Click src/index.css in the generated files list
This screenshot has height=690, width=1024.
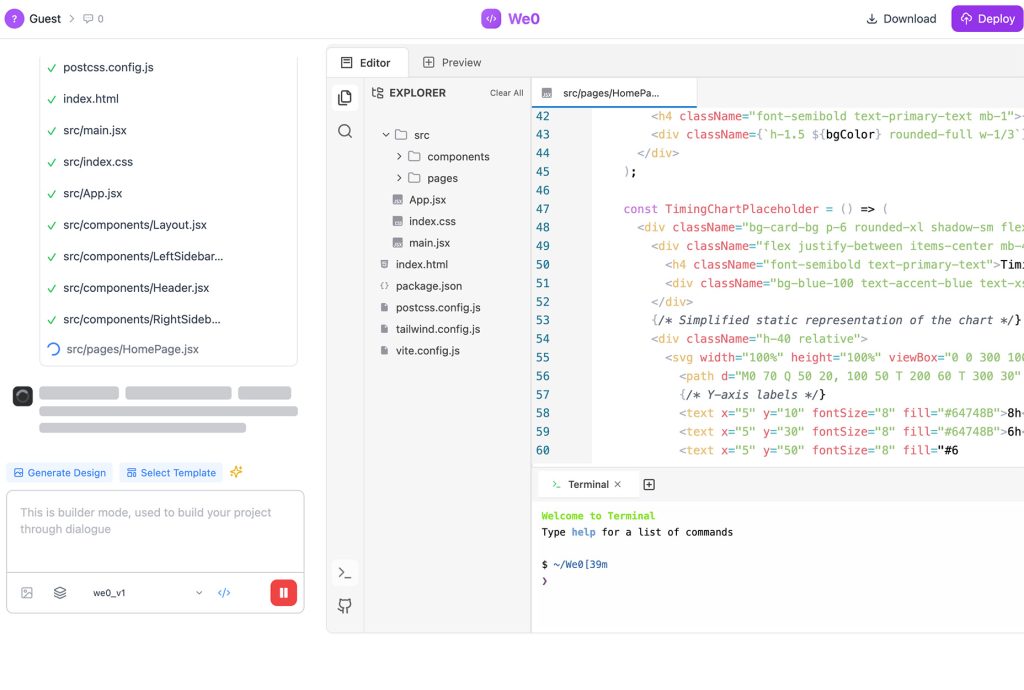click(98, 162)
